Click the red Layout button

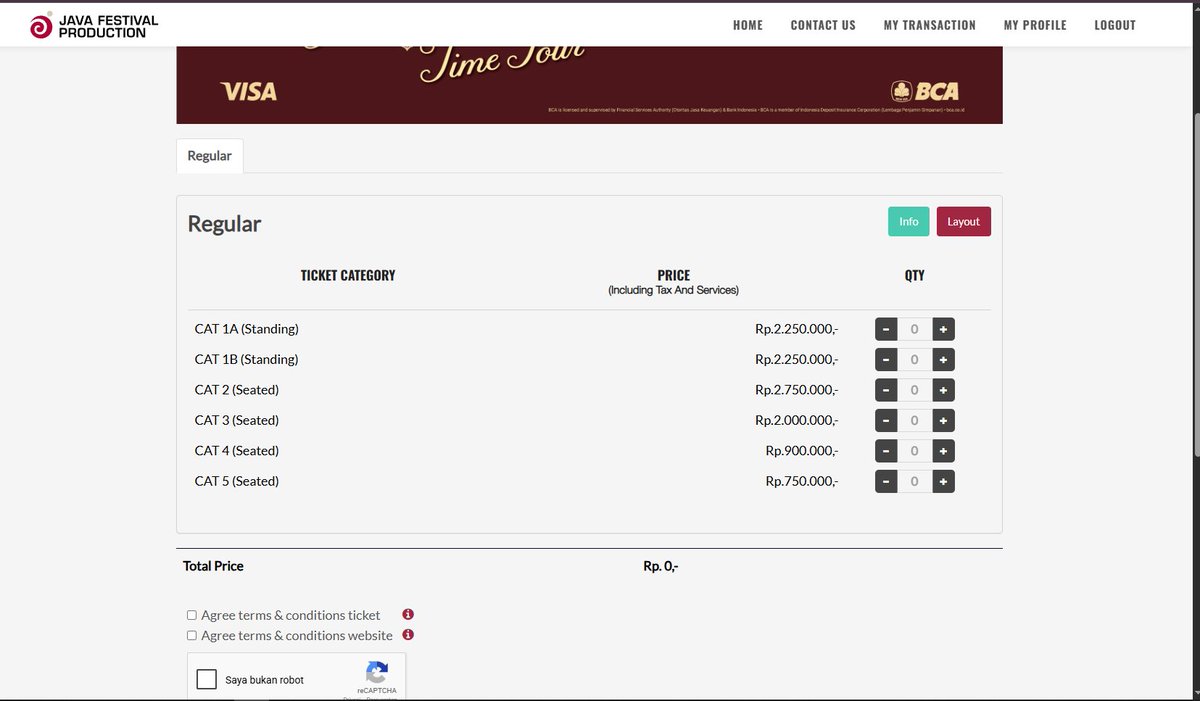pos(963,221)
